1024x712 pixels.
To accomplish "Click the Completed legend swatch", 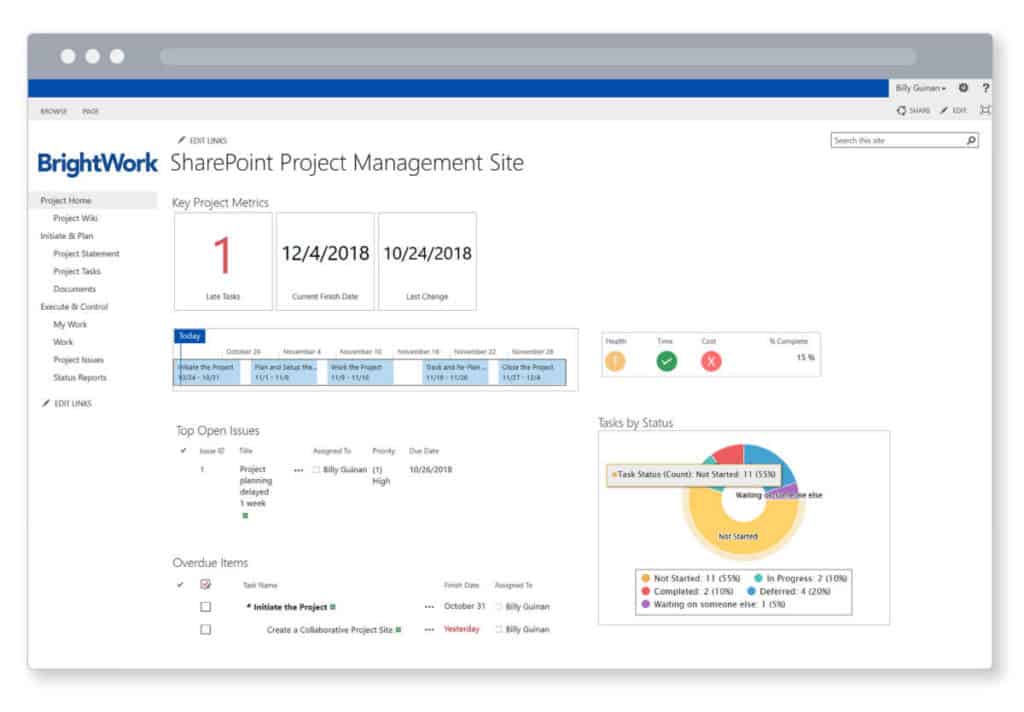I will (646, 591).
